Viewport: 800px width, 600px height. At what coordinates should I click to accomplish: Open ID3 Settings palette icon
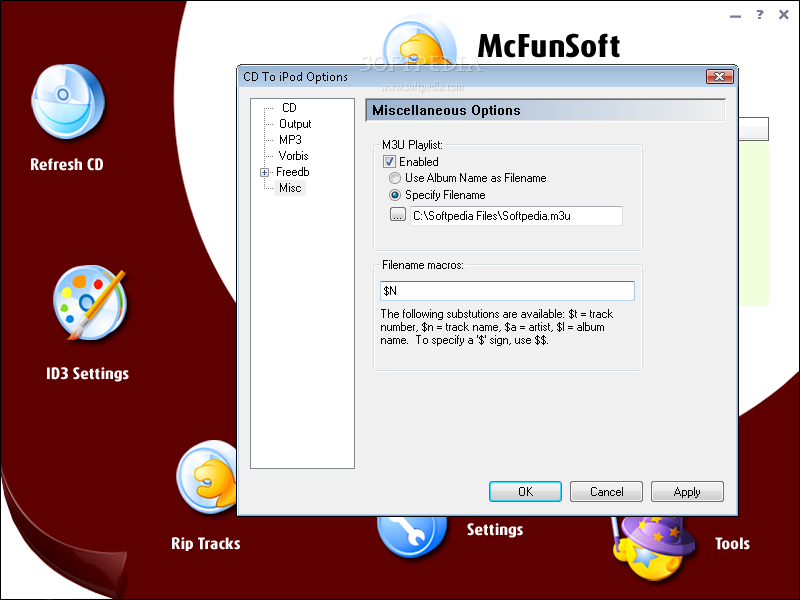coord(90,303)
